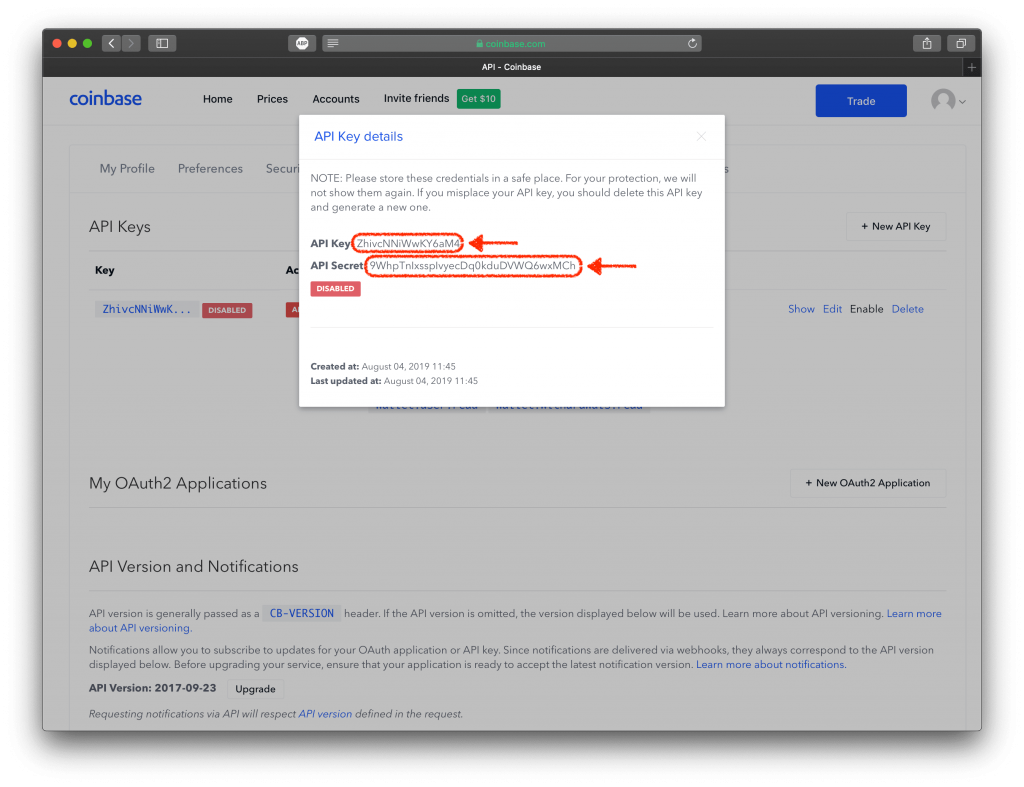Click the CB-VERSION code label
Image resolution: width=1024 pixels, height=787 pixels.
pos(302,613)
